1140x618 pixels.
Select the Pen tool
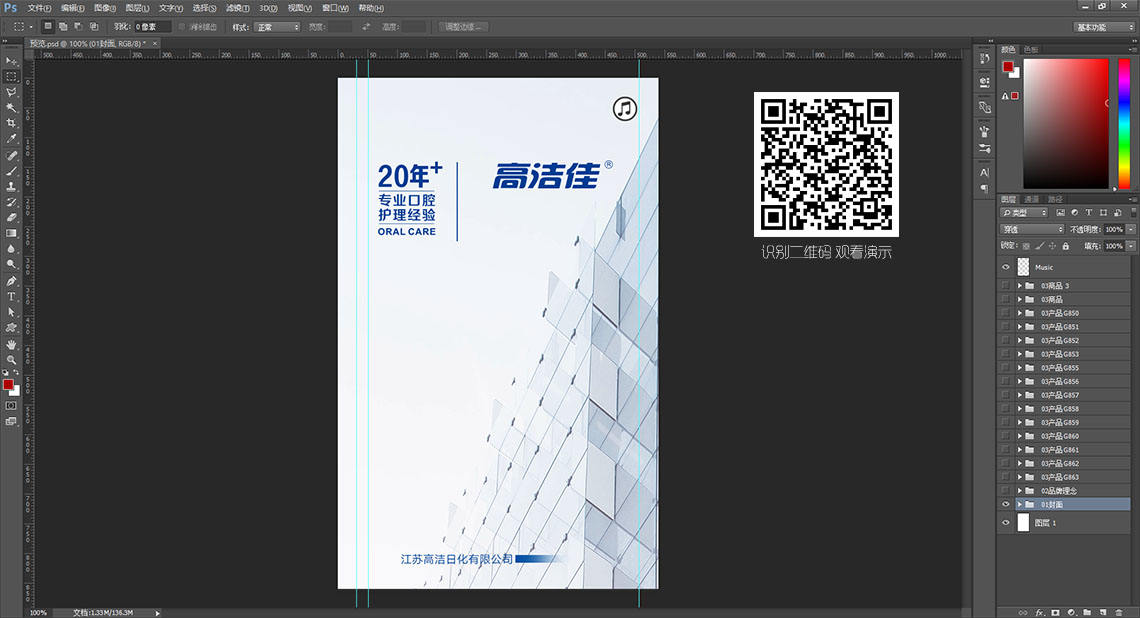coord(11,281)
